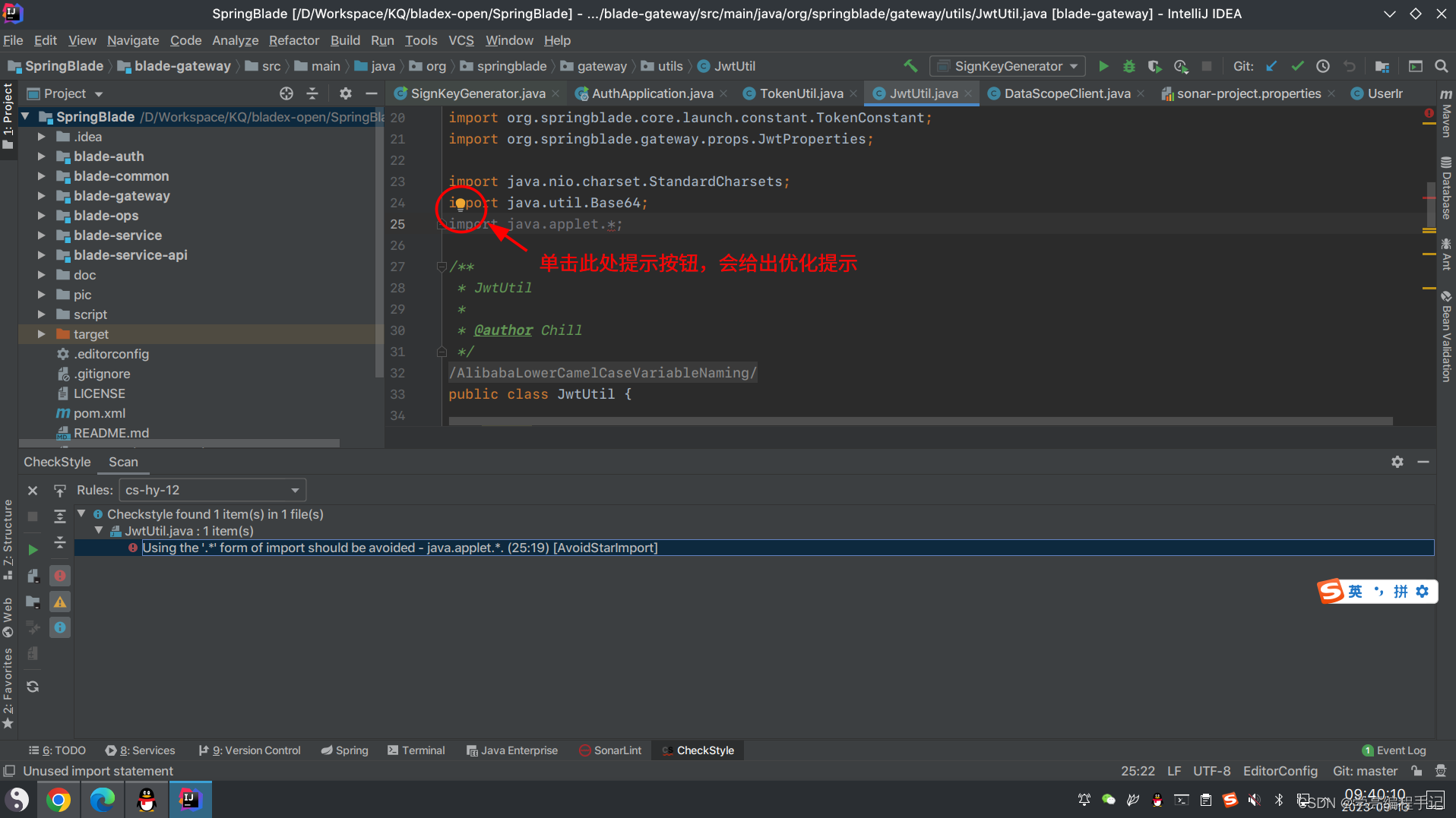
Task: Click the Git: master branch widget
Action: tap(1365, 771)
